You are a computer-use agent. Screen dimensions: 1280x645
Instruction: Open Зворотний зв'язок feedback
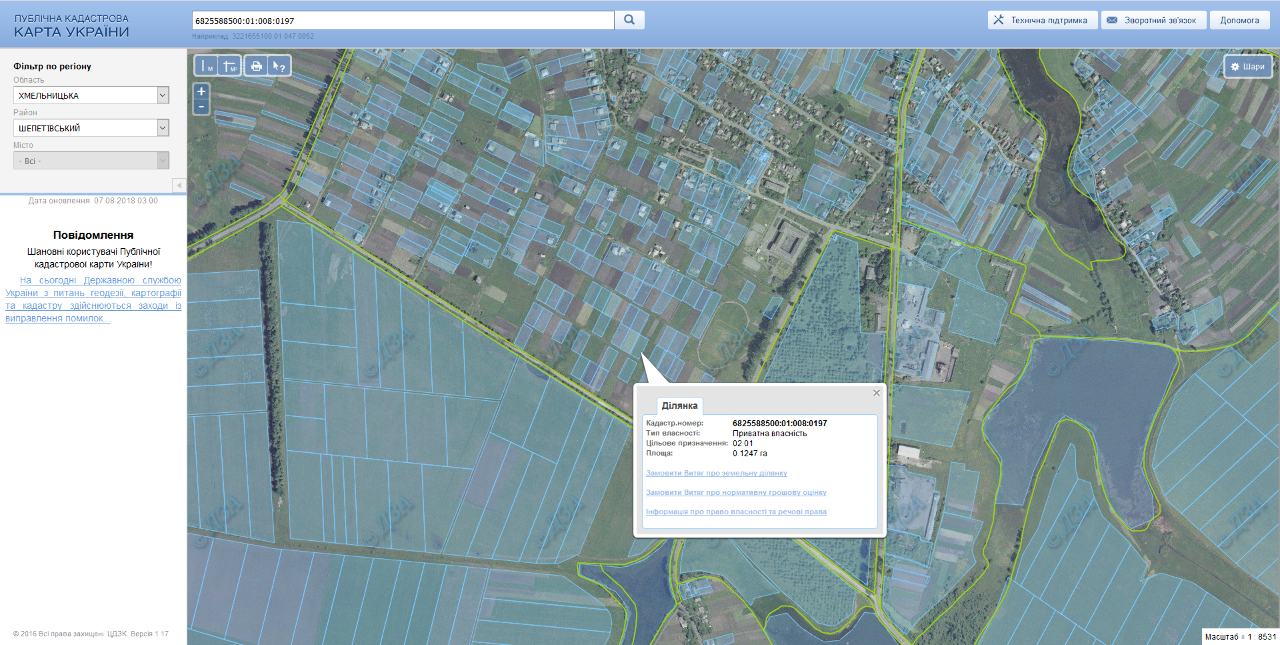point(1152,20)
